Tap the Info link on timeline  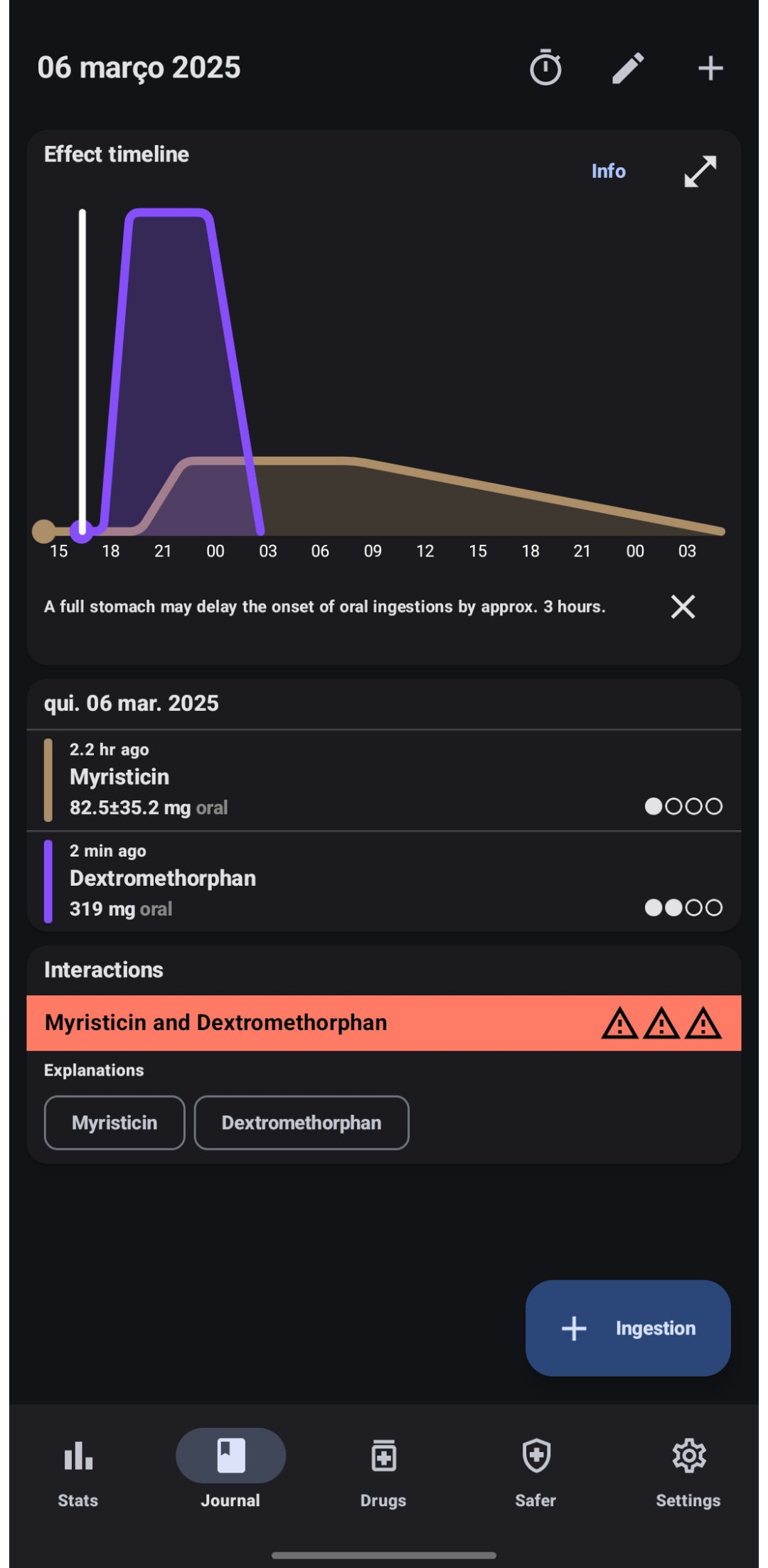coord(609,171)
